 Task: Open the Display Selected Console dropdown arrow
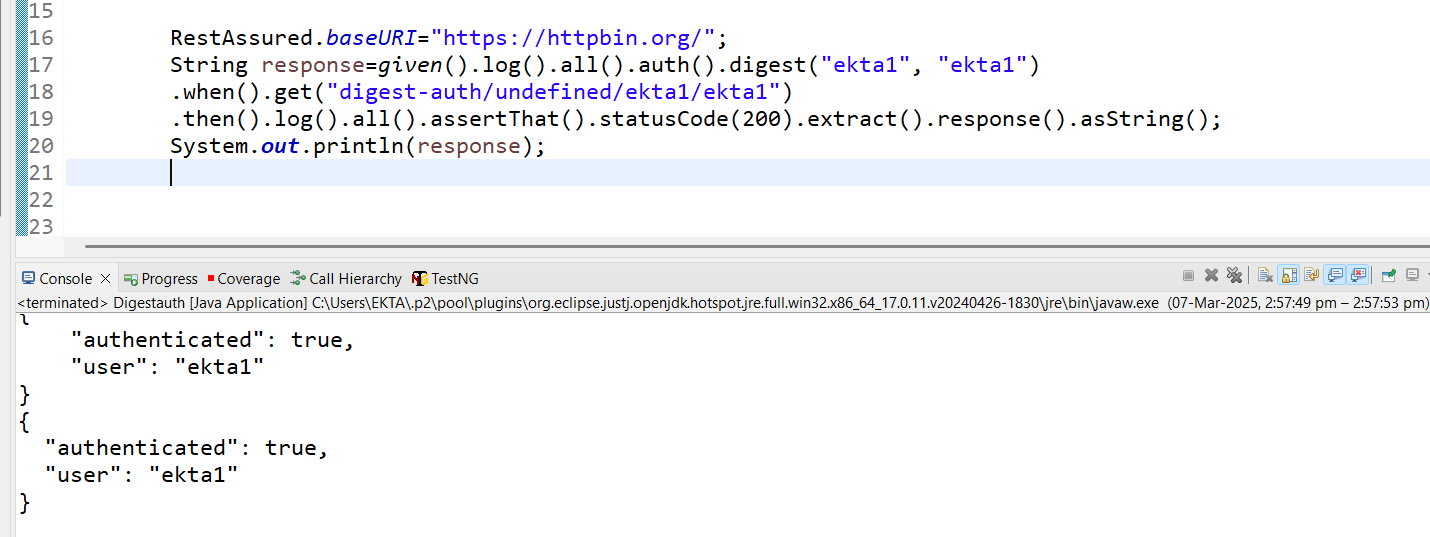point(1425,275)
